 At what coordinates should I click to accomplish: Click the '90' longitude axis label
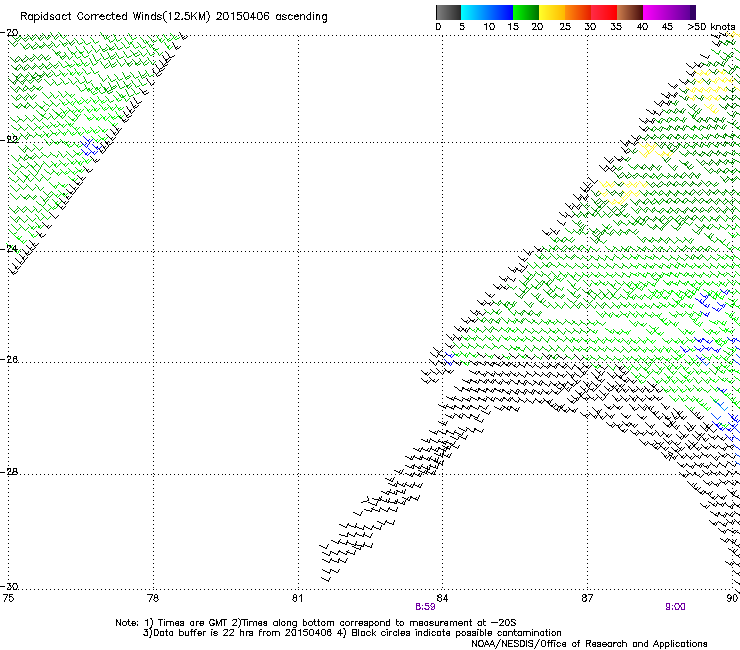[x=732, y=598]
